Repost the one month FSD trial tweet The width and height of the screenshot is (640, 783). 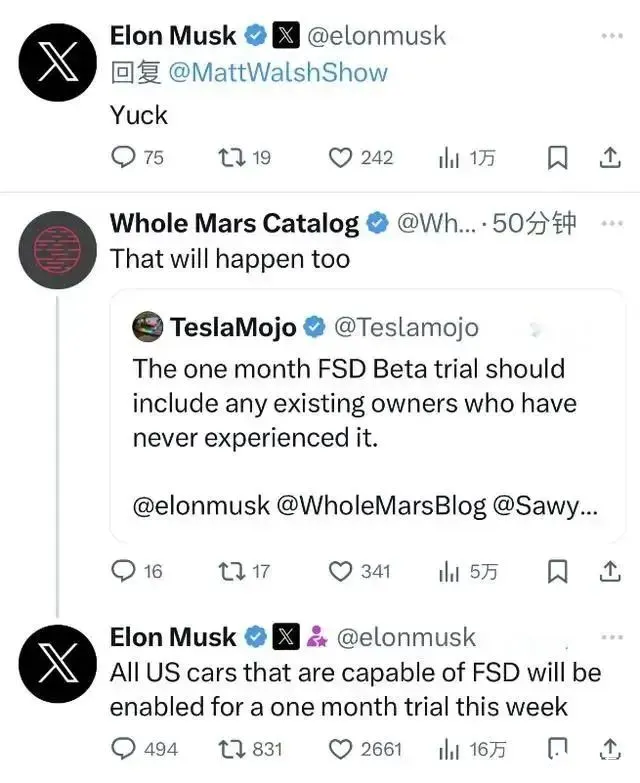(x=231, y=748)
